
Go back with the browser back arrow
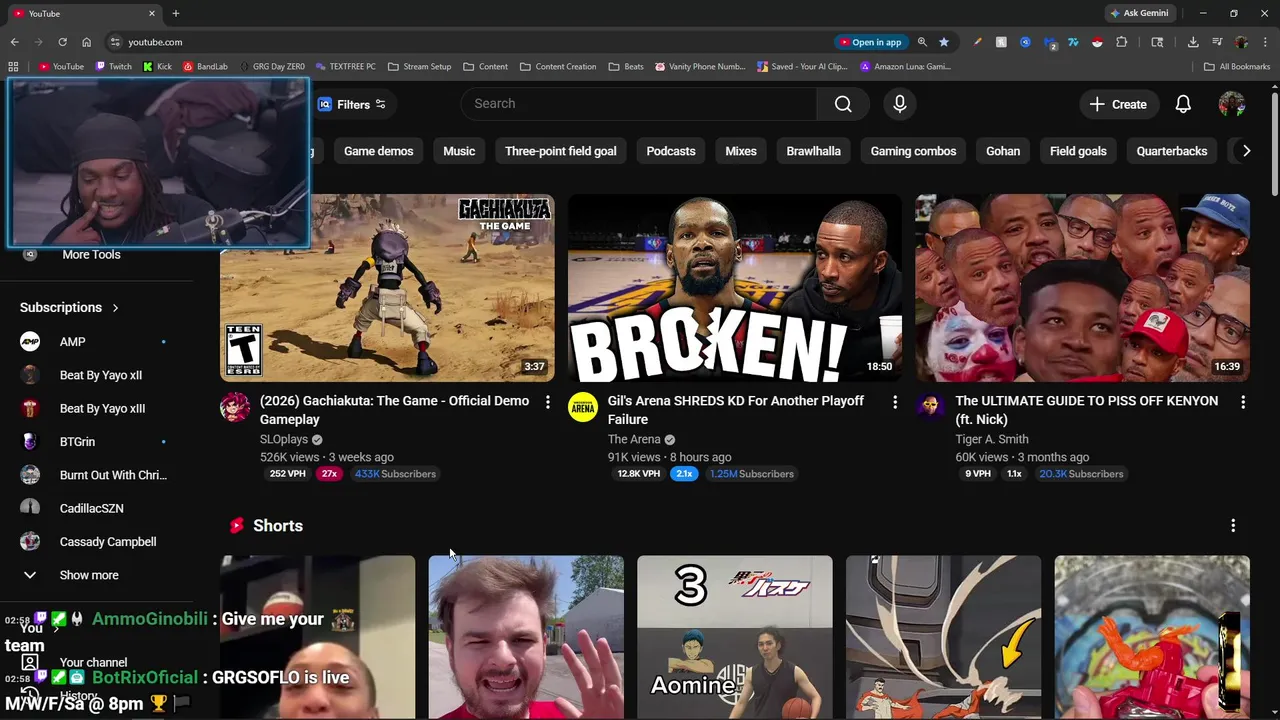[14, 42]
